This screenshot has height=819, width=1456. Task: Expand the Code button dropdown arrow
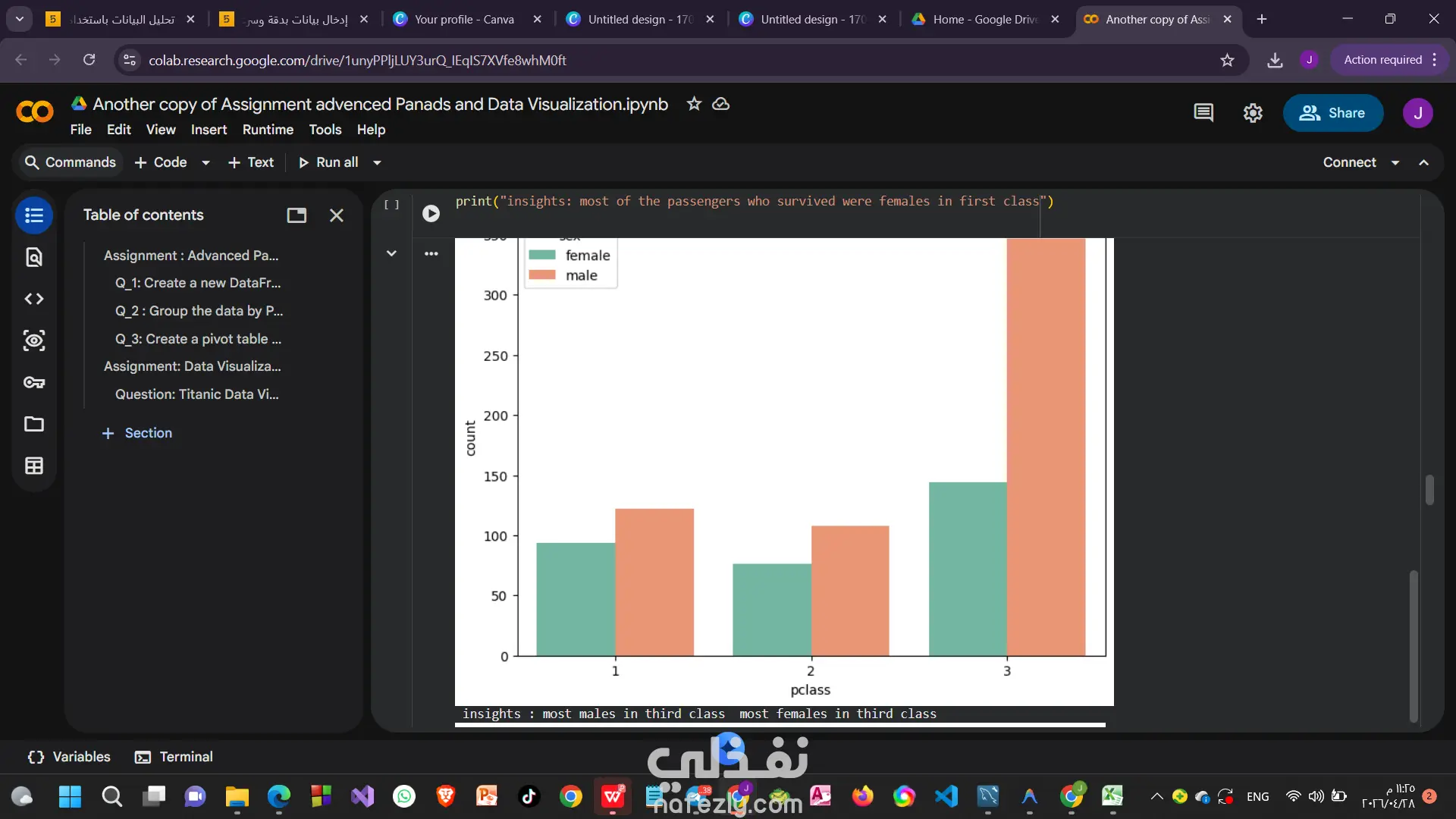pyautogui.click(x=206, y=162)
